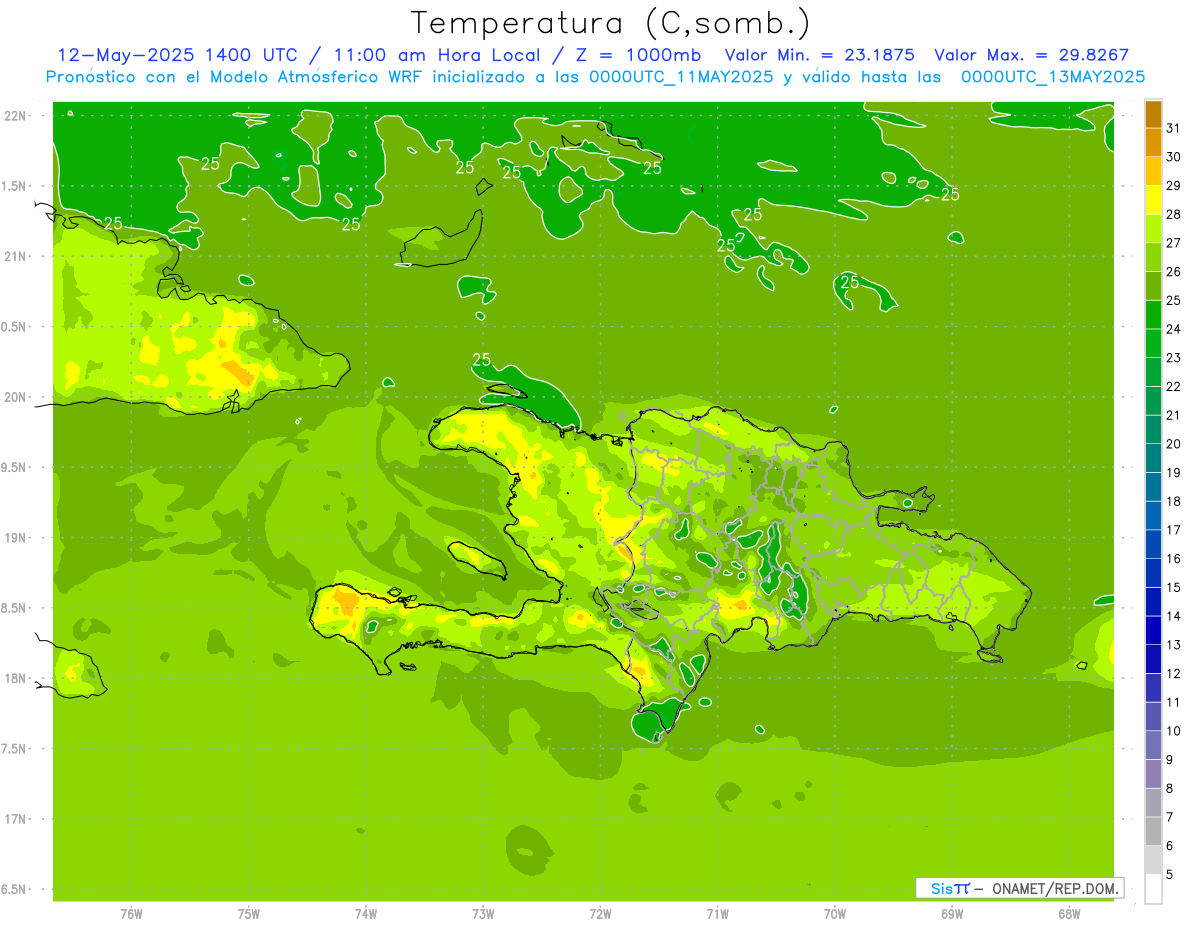Click the "74W" longitude label

click(x=366, y=914)
